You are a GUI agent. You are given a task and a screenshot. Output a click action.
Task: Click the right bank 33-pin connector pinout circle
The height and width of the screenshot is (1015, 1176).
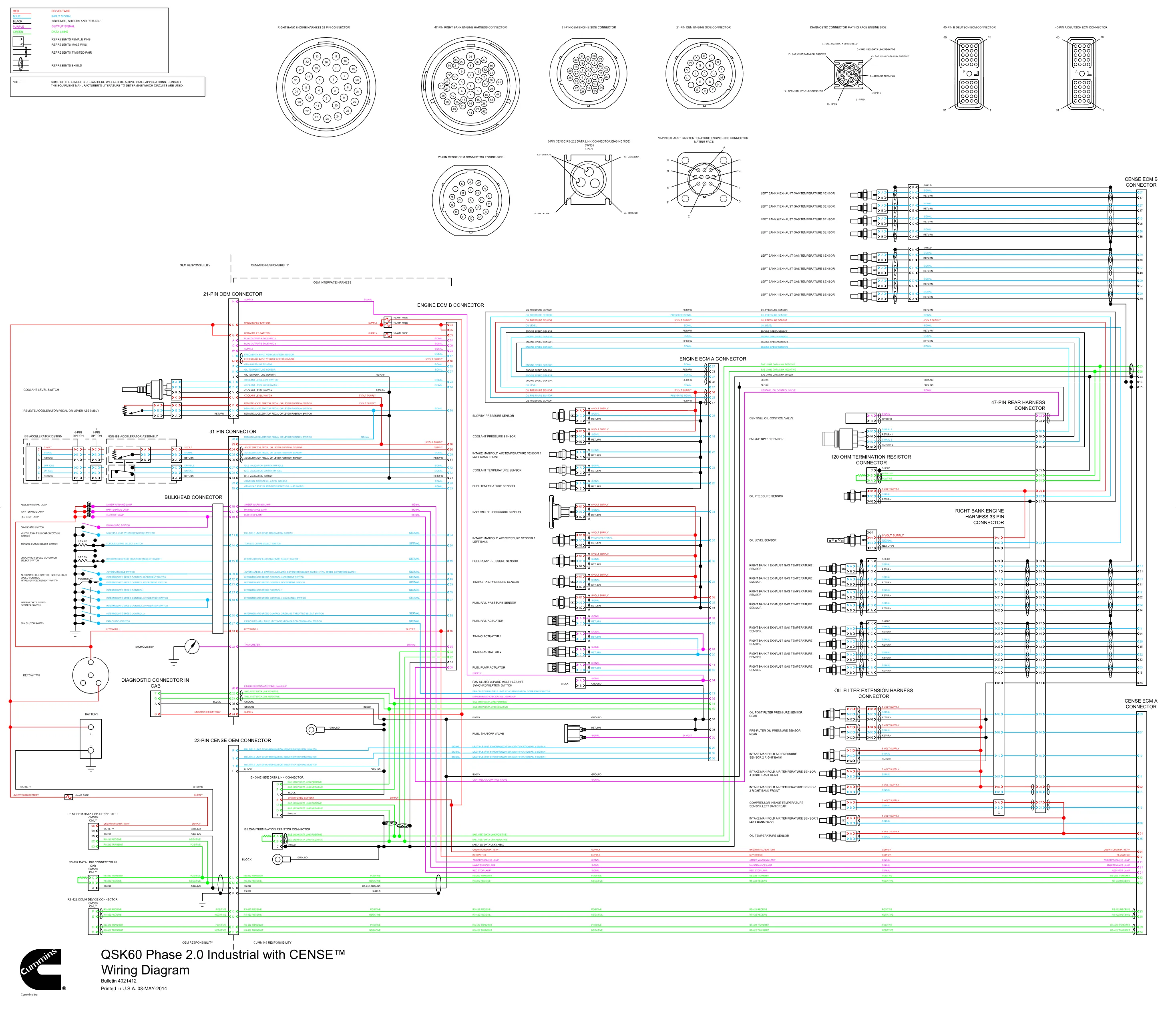pyautogui.click(x=326, y=87)
